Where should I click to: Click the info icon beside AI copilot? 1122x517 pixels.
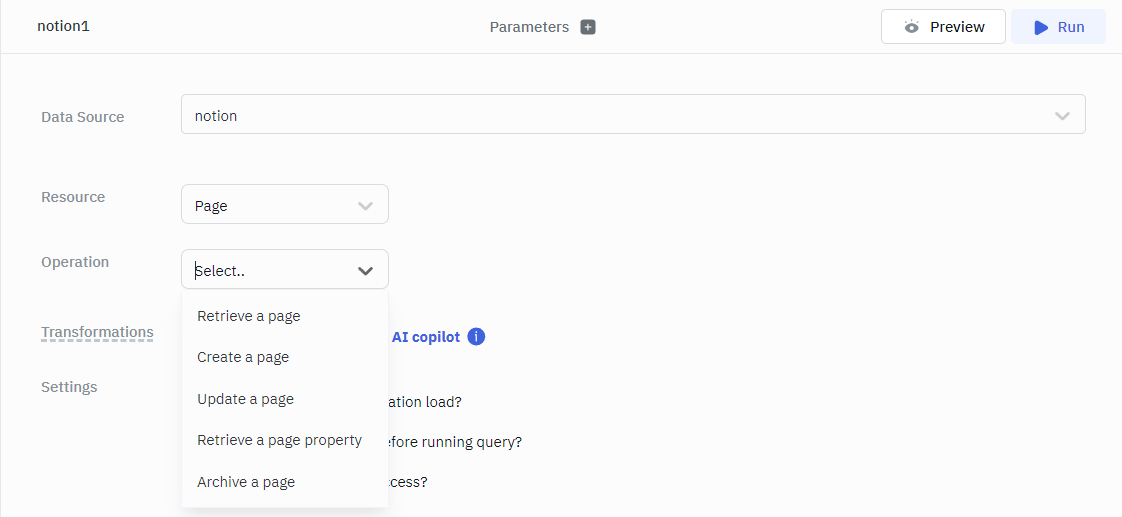pyautogui.click(x=476, y=337)
